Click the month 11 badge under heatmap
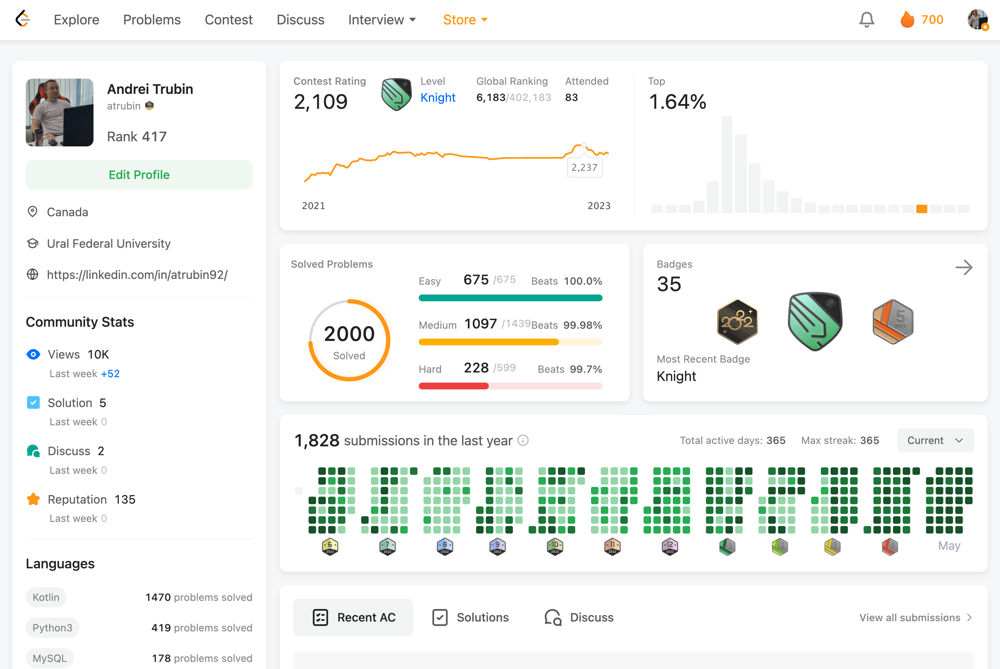Screen dimensions: 1000x669 pyautogui.click(x=612, y=547)
